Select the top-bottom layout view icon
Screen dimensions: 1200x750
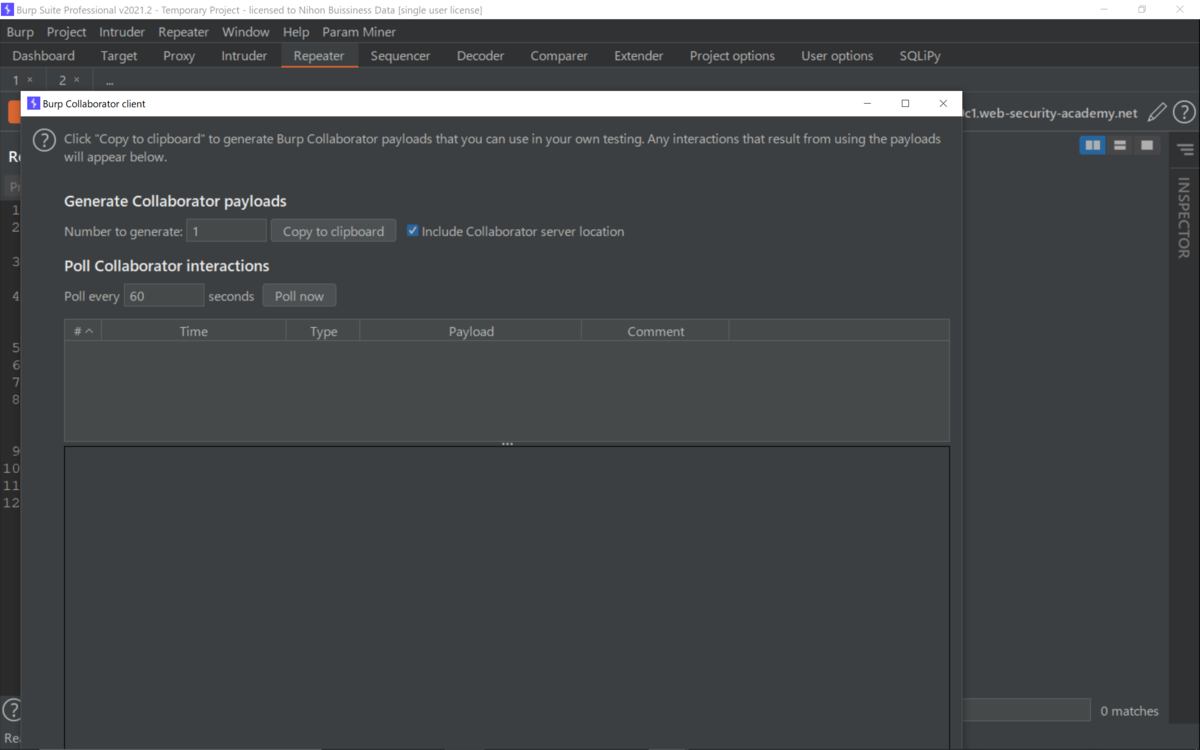click(x=1120, y=146)
